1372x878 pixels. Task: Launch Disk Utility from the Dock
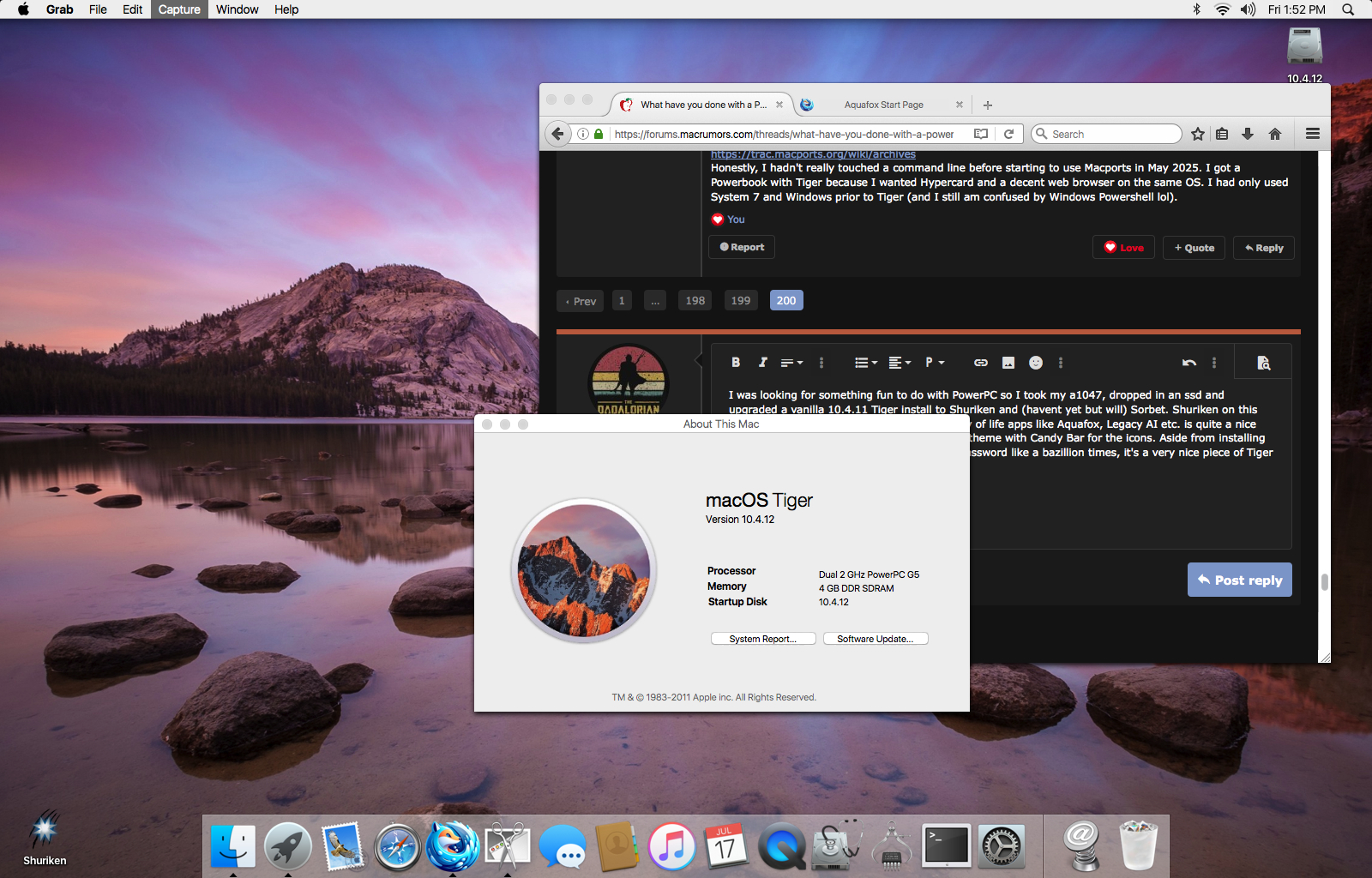[x=836, y=846]
